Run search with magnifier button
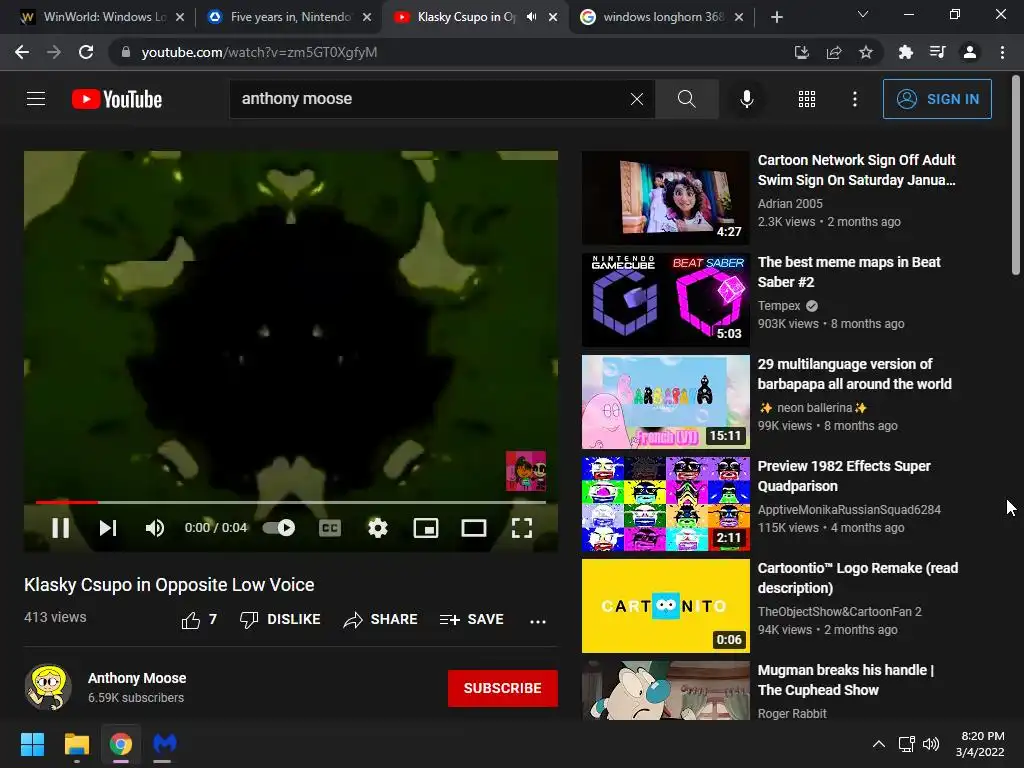Viewport: 1024px width, 768px height. [686, 99]
